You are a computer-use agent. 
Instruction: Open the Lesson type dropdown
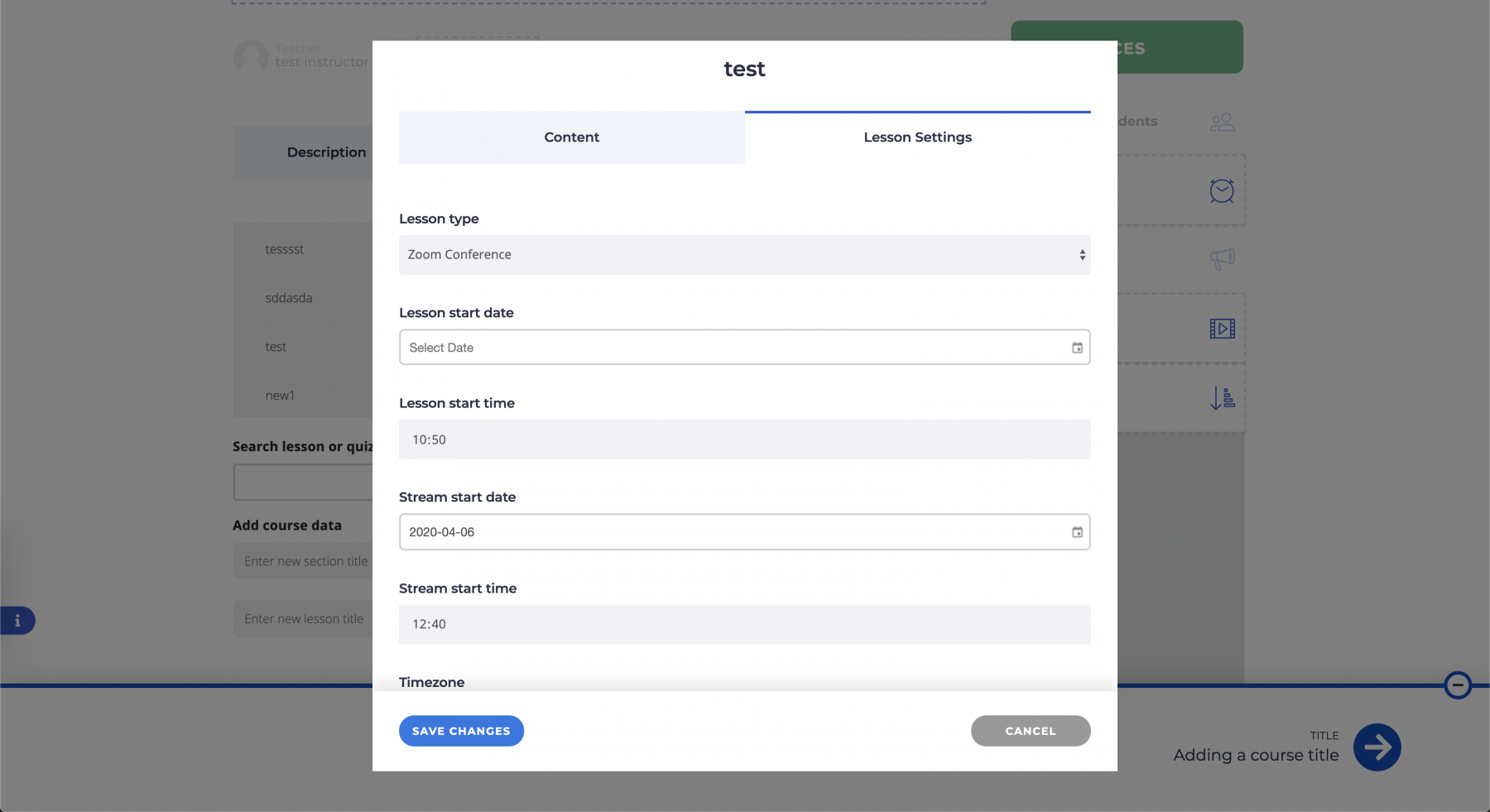pyautogui.click(x=744, y=255)
